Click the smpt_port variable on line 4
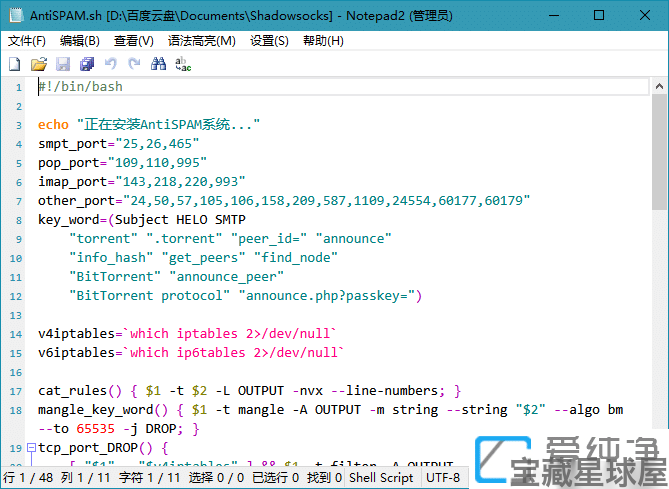Viewport: 669px width, 489px height. coord(73,144)
